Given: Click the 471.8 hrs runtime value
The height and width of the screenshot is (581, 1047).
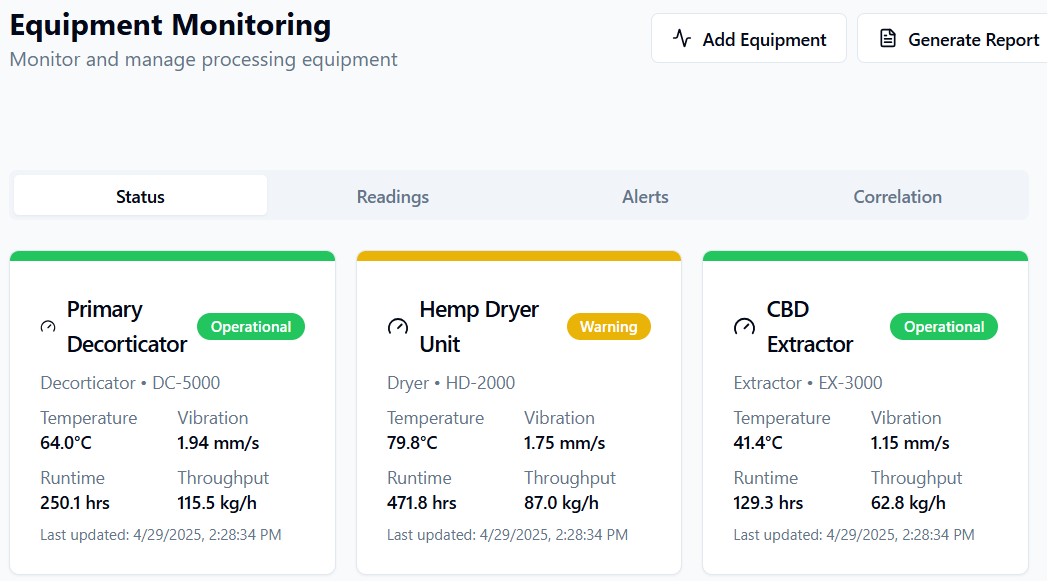Looking at the screenshot, I should pos(422,503).
